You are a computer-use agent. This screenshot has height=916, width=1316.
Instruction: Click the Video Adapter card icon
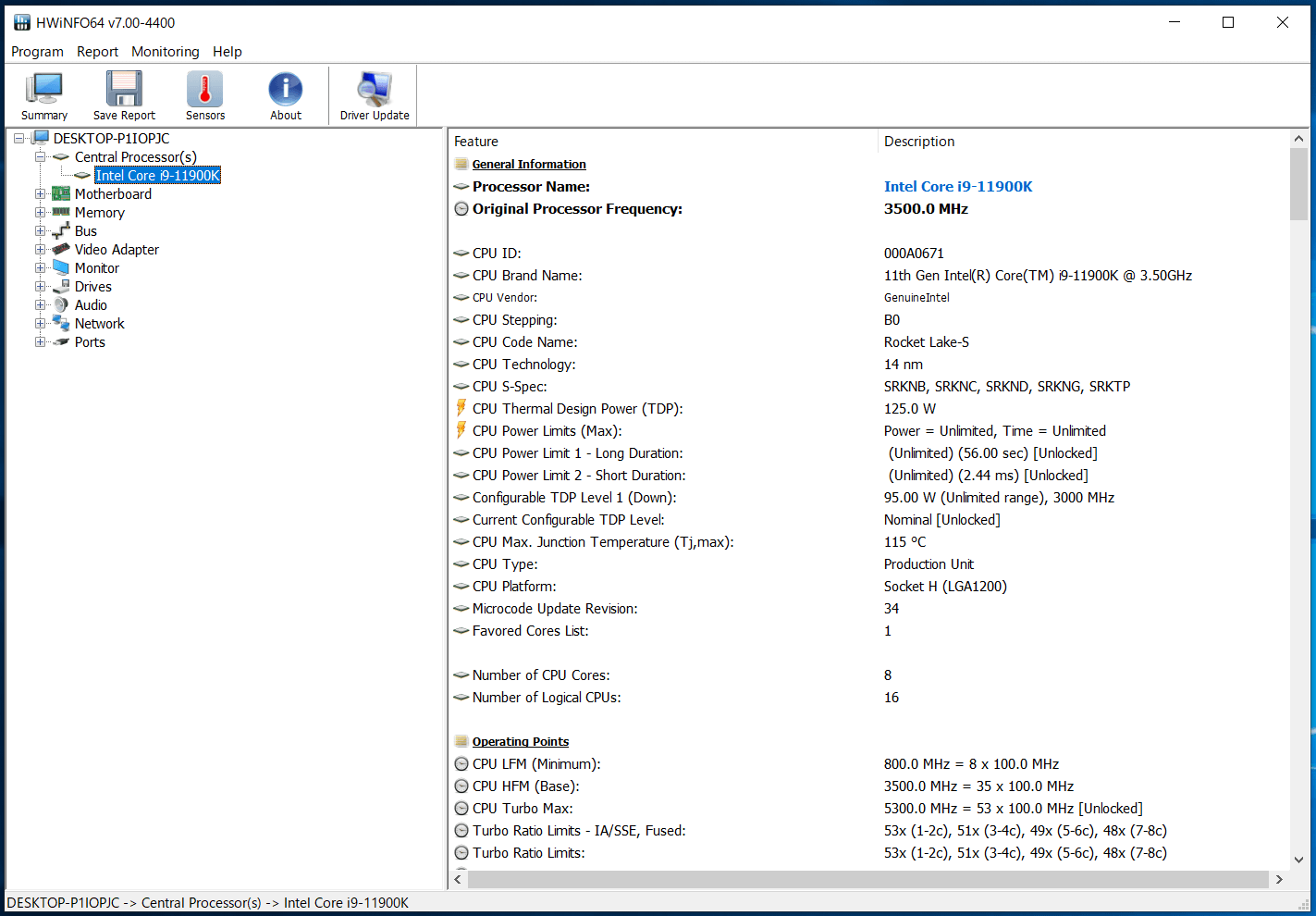point(61,249)
